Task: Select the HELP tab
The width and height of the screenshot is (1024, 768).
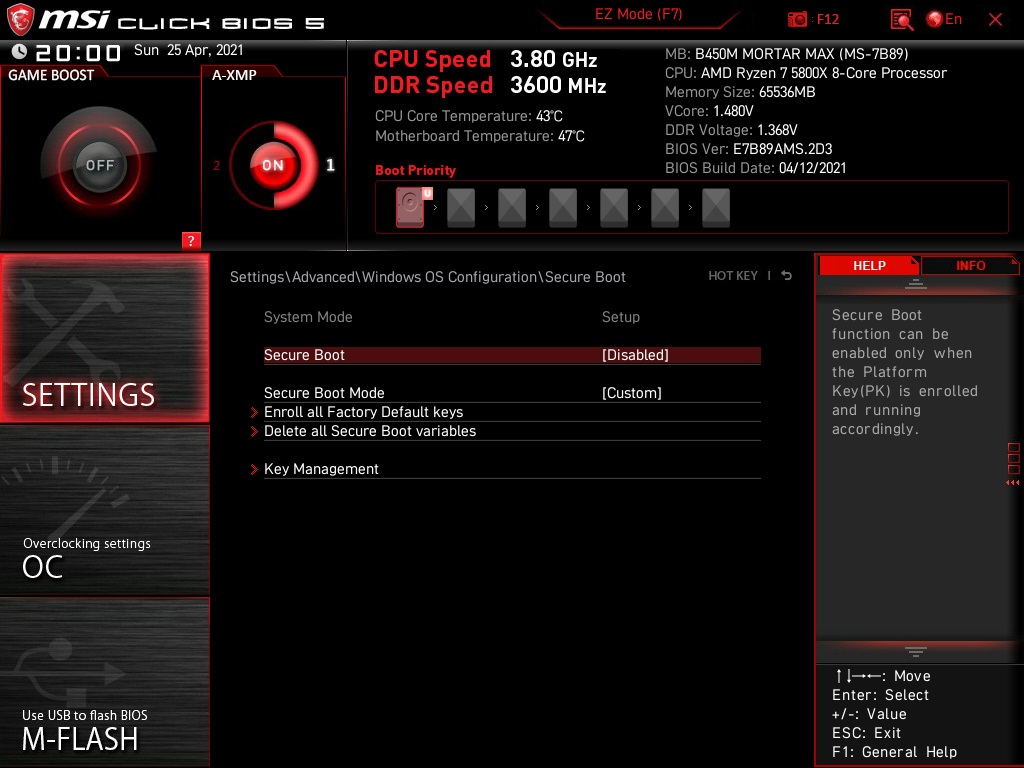Action: [868, 265]
